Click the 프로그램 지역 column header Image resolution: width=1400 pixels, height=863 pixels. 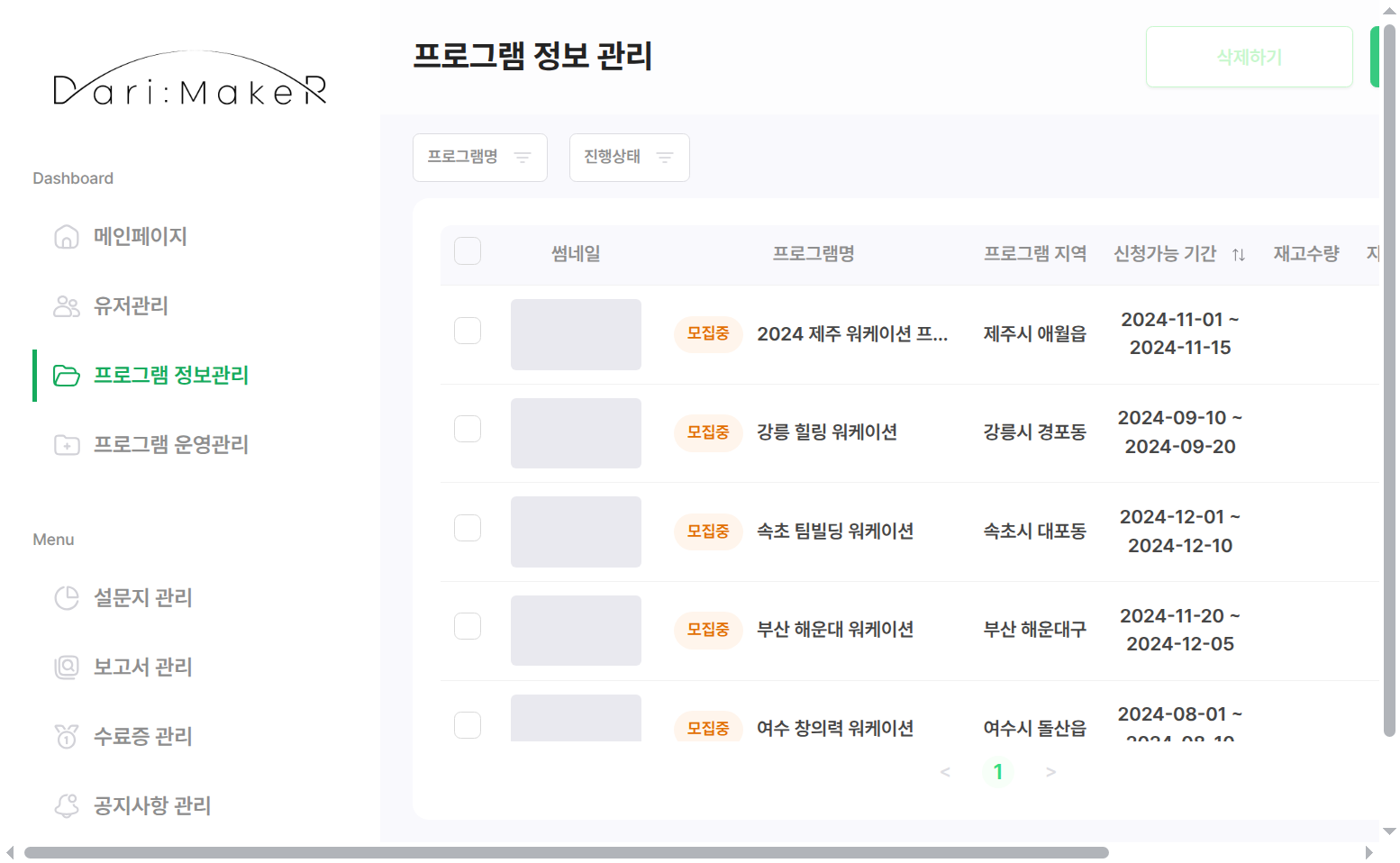(x=1035, y=254)
